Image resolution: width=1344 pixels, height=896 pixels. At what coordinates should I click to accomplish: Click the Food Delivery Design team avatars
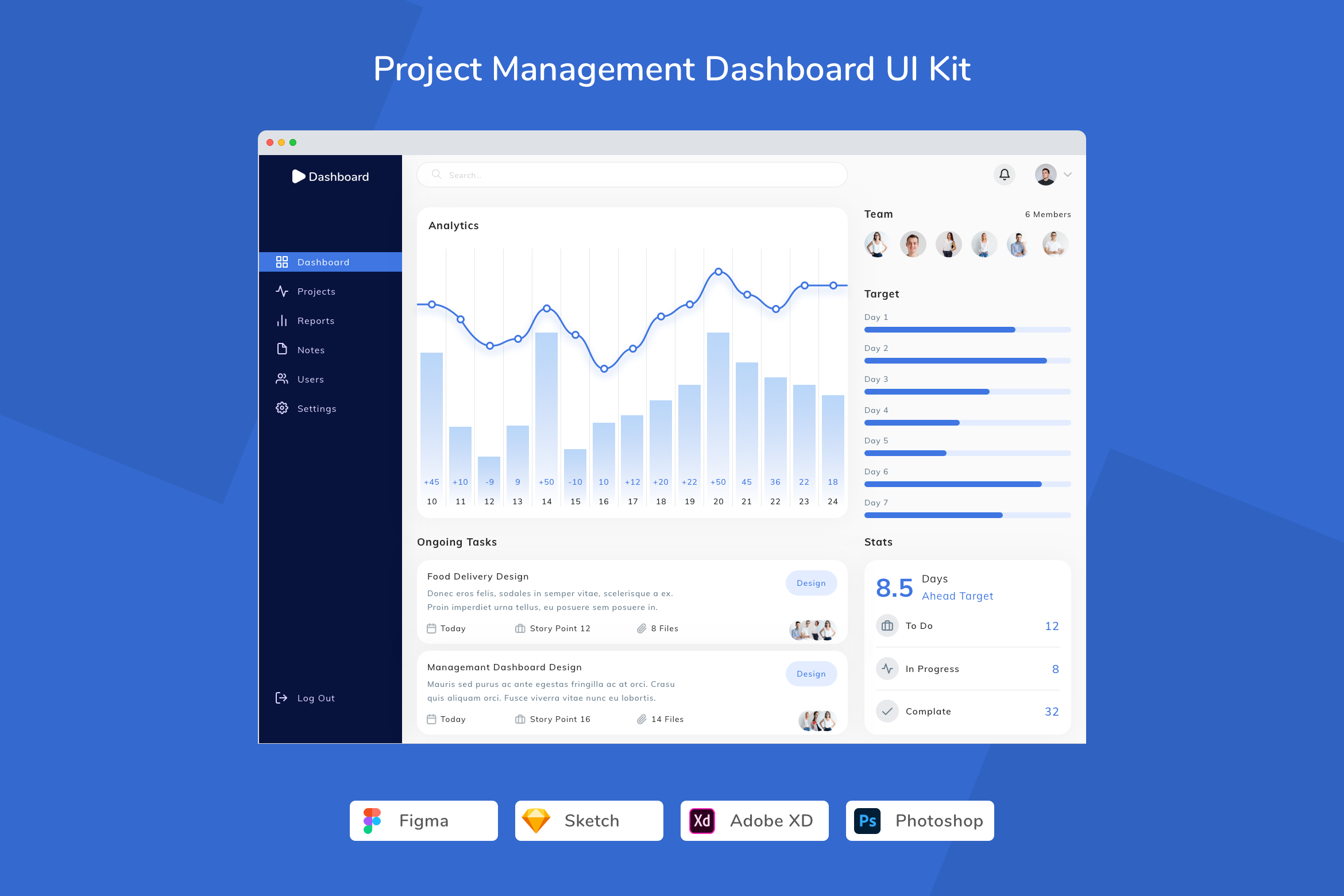(813, 629)
